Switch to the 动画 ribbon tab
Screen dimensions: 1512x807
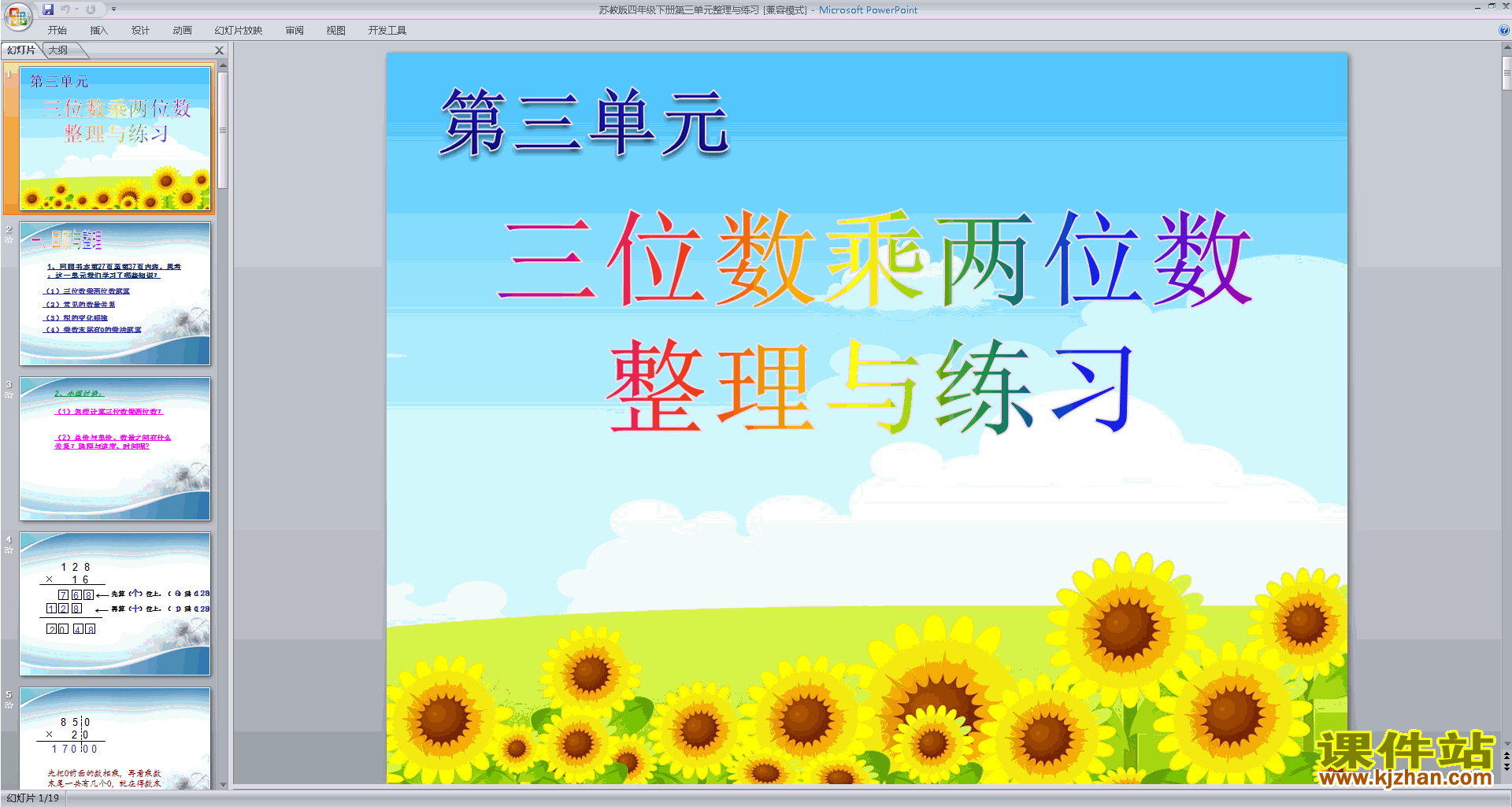click(x=182, y=31)
